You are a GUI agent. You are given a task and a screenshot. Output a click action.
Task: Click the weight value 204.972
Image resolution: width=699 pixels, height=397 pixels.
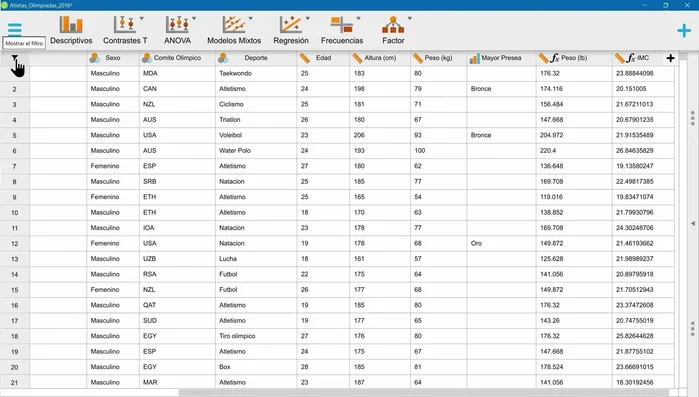574,135
